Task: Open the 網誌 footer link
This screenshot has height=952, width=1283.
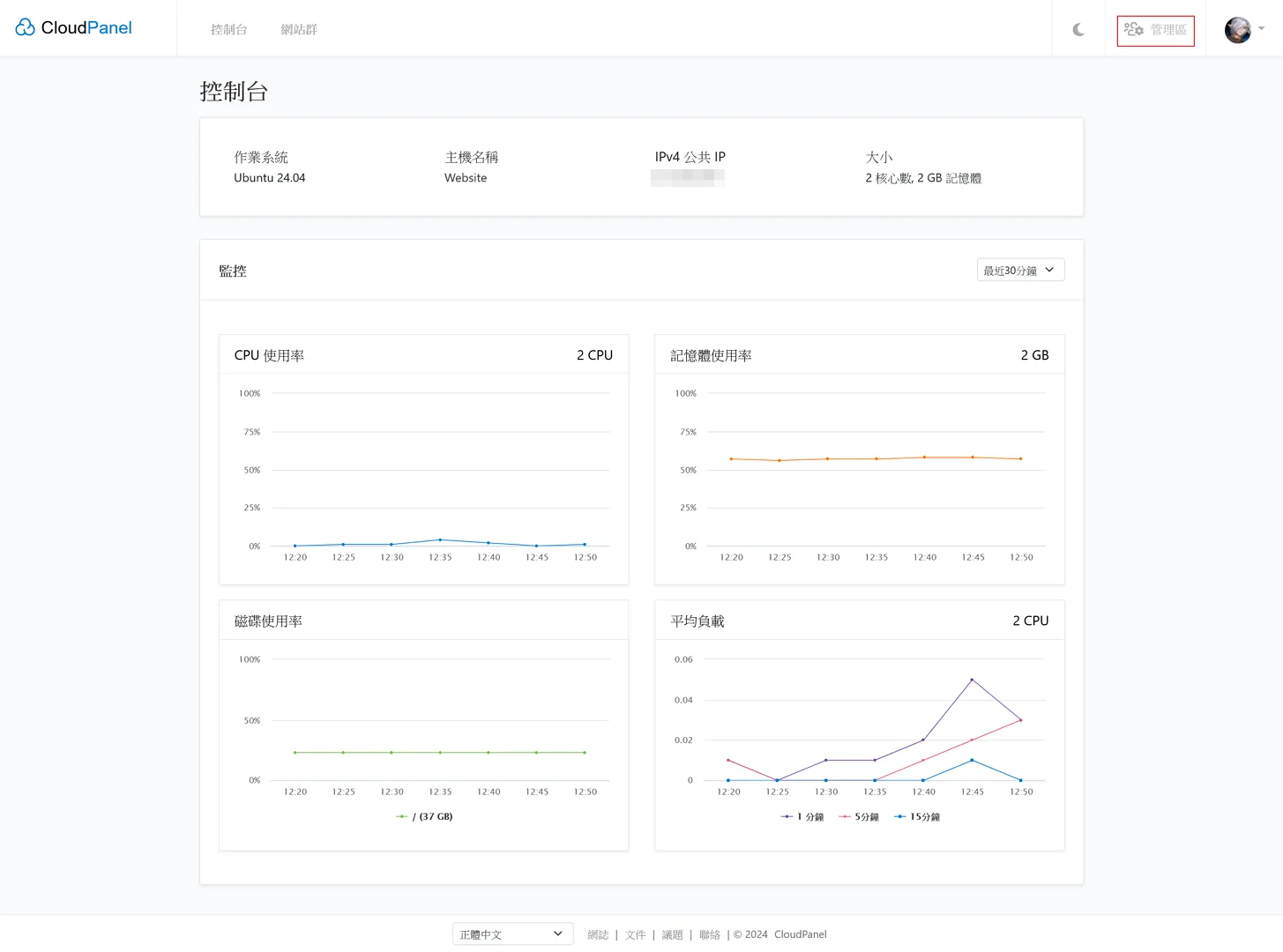Action: coord(598,935)
